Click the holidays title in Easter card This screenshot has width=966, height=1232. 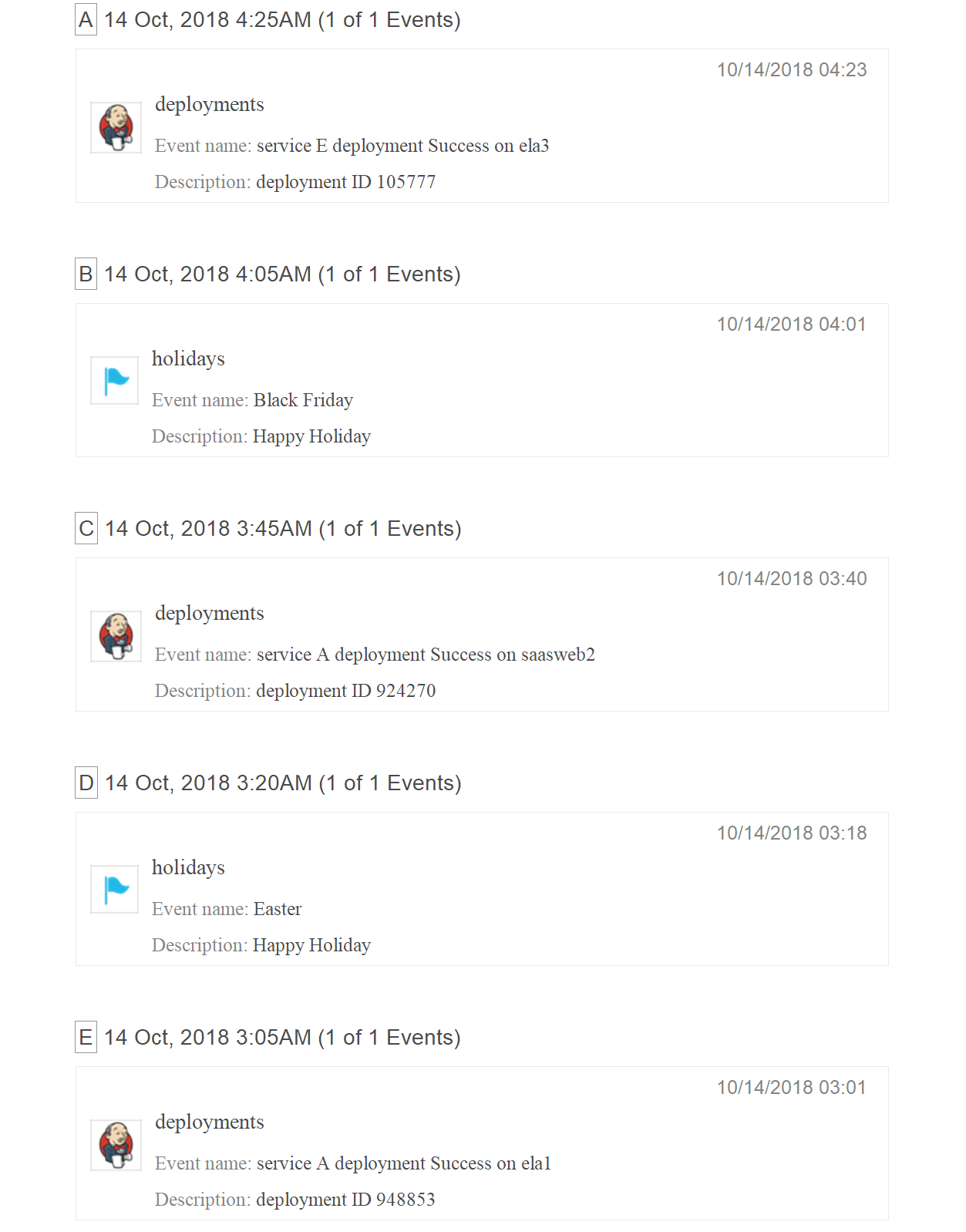(x=188, y=868)
